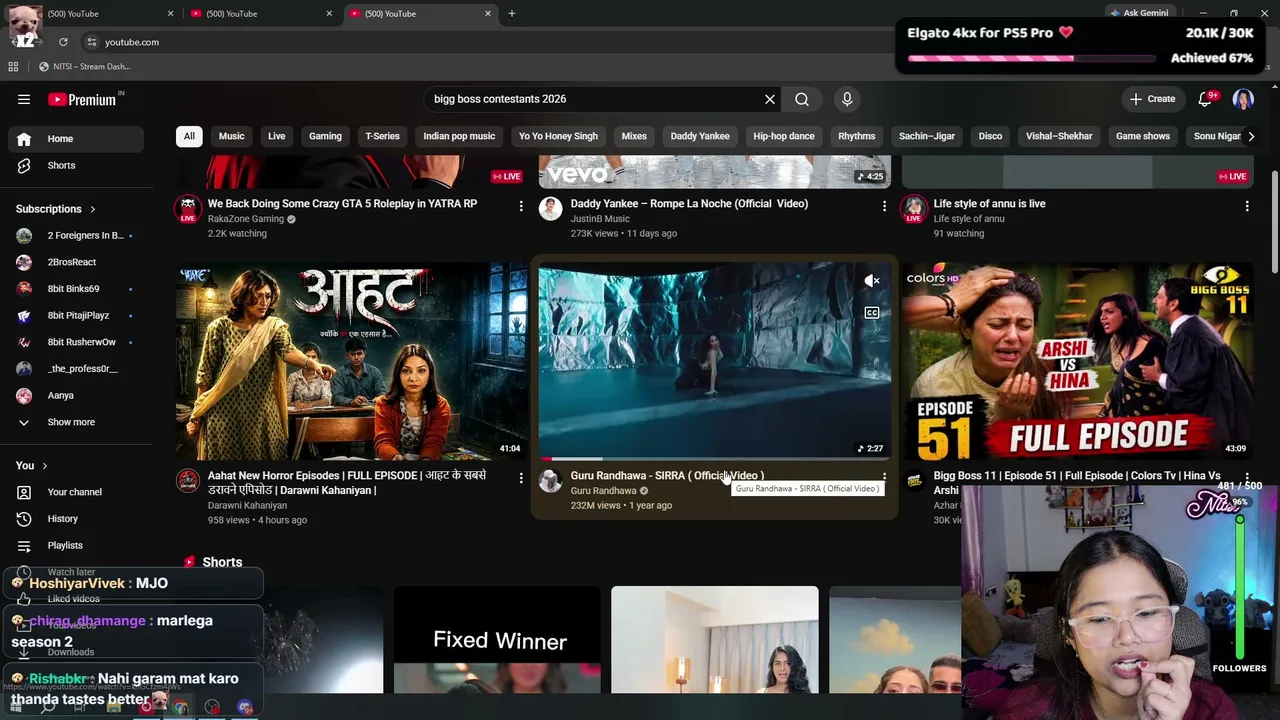The image size is (1280, 720).
Task: Click the page vertical scrollbar
Action: coord(1274,220)
